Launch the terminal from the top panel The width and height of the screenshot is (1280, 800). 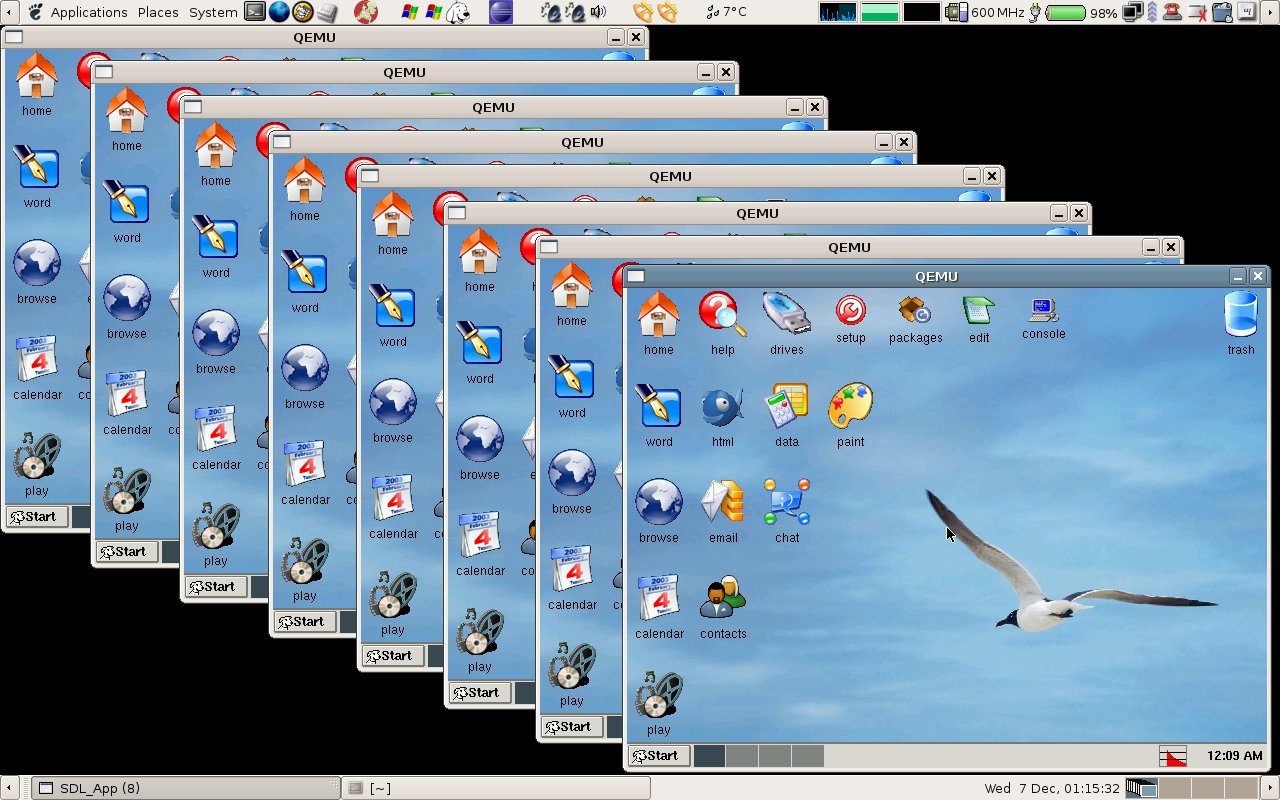click(x=255, y=12)
